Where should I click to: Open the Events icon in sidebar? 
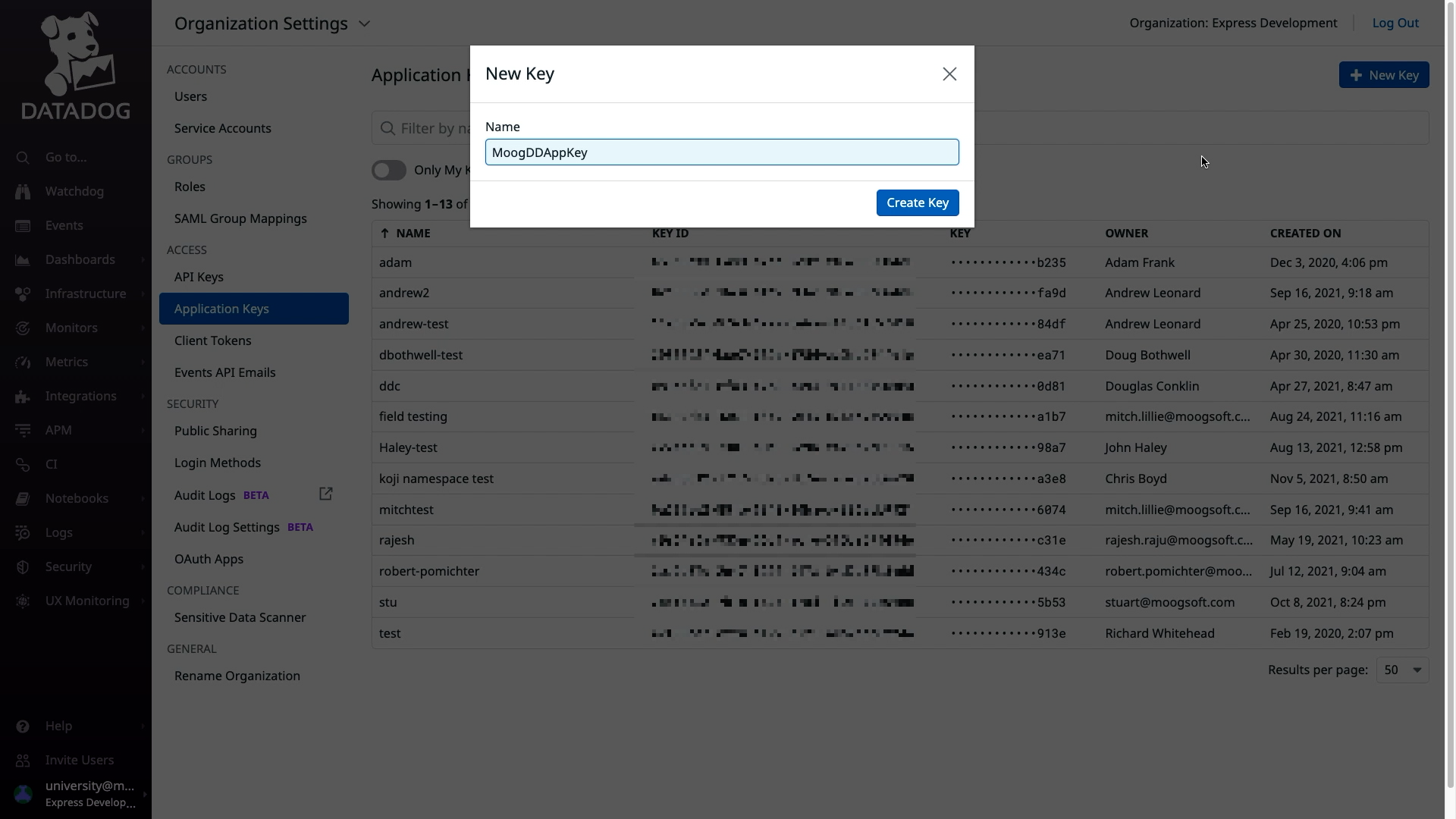[x=23, y=226]
